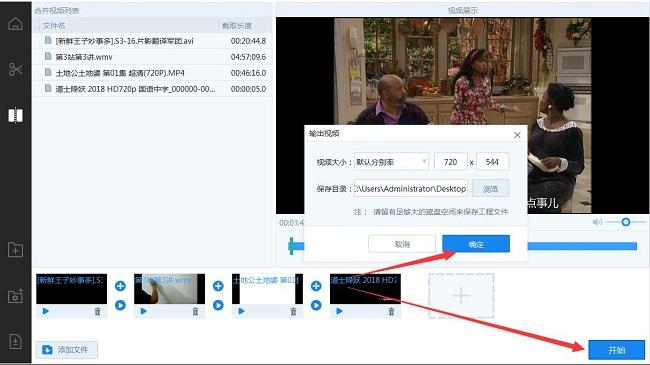Expand the 默认分辨率 video size dropdown
This screenshot has height=365, width=650.
tap(391, 162)
